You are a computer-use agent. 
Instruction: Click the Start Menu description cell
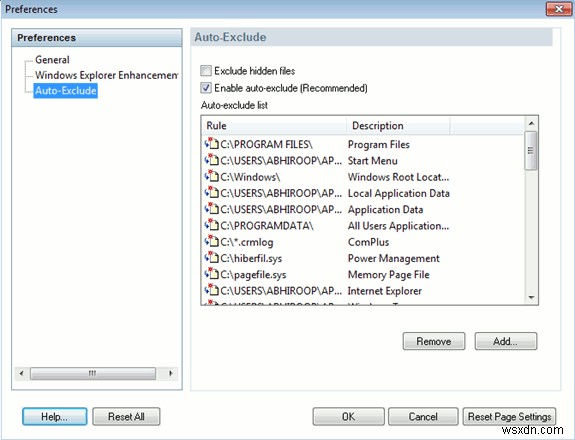[x=373, y=161]
